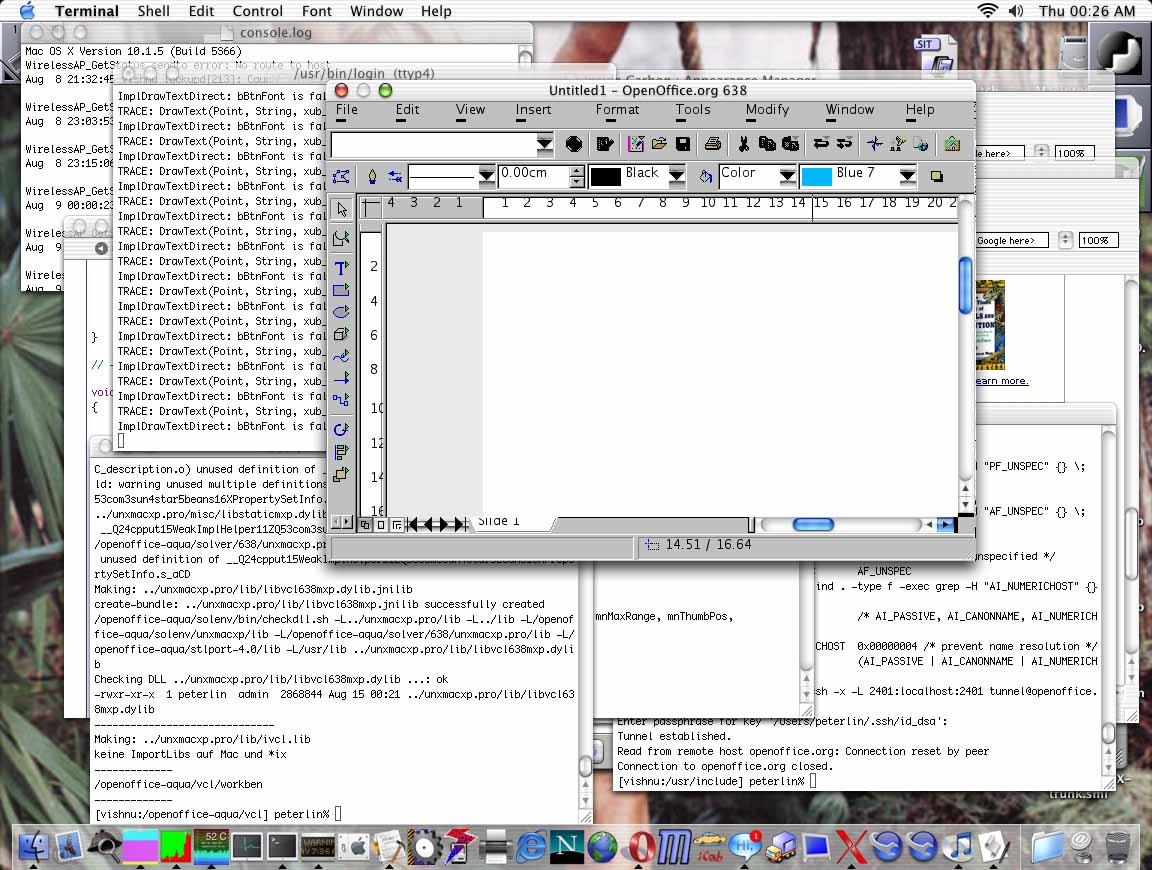Select the Rotate tool
Screen dimensions: 1152x870
click(x=342, y=429)
